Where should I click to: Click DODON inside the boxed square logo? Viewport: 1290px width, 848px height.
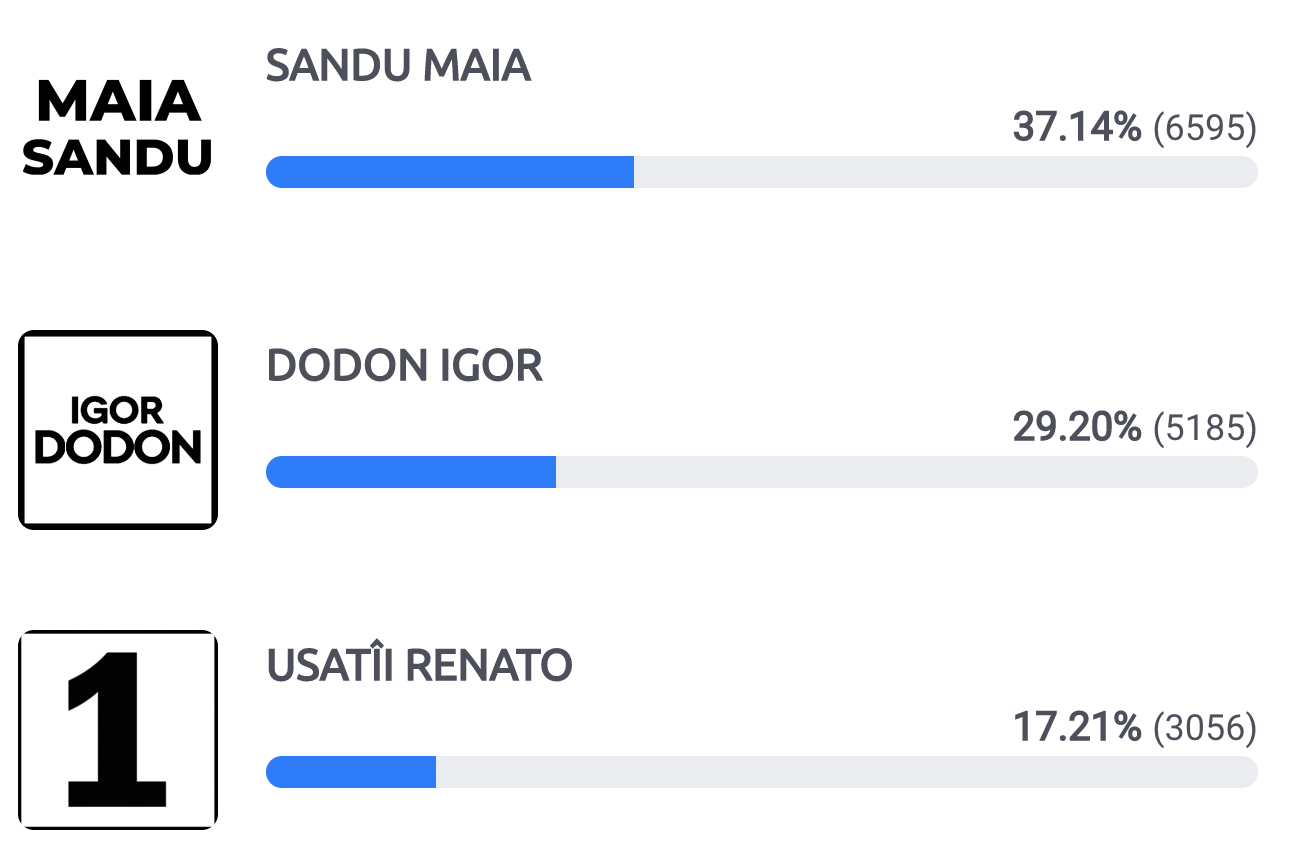(x=118, y=448)
